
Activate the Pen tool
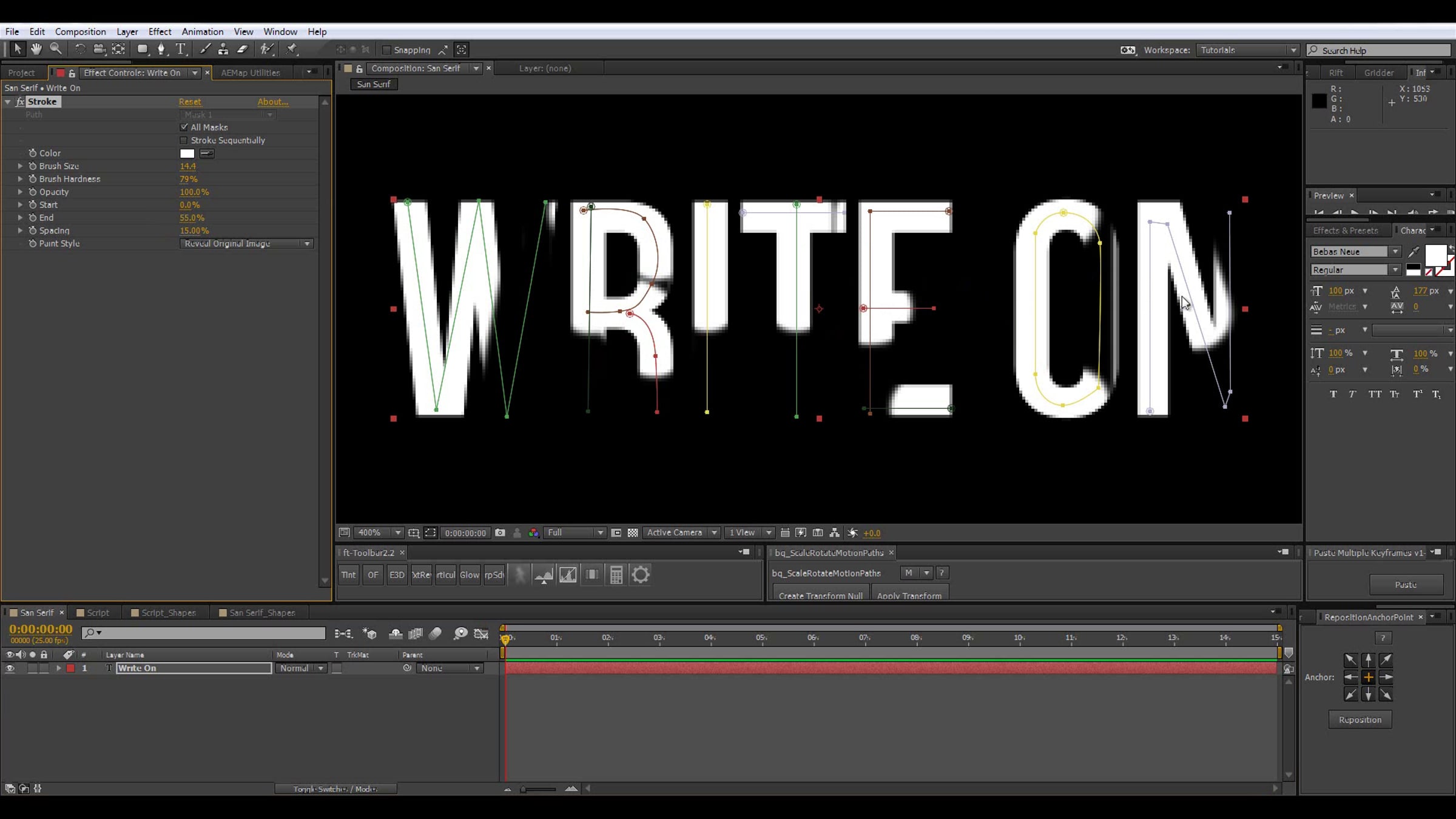(161, 49)
